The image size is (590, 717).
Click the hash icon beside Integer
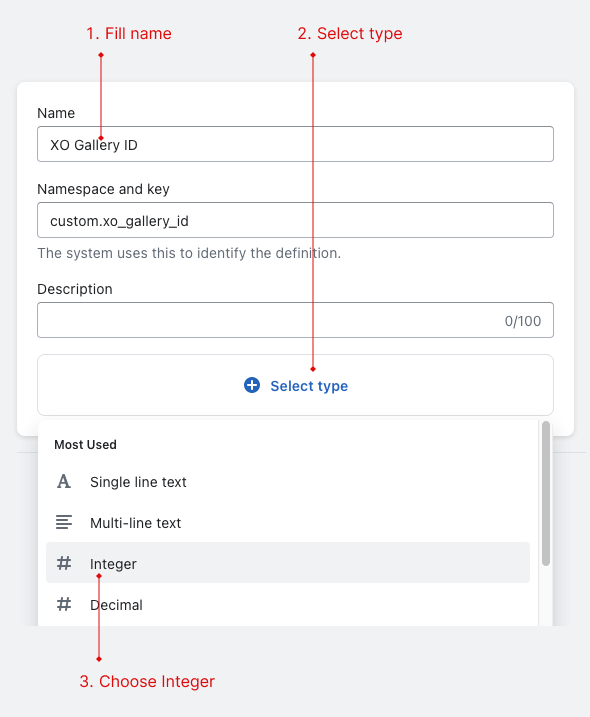pos(64,563)
